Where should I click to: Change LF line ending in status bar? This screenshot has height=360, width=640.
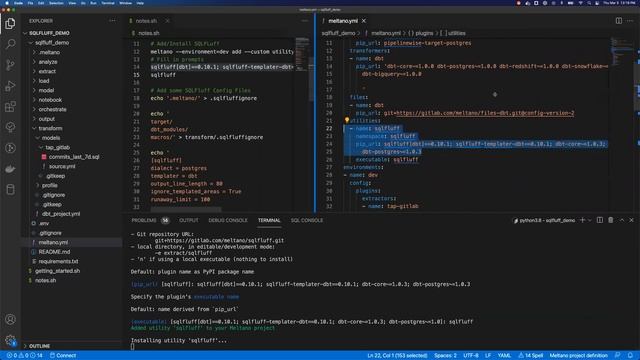coord(488,356)
